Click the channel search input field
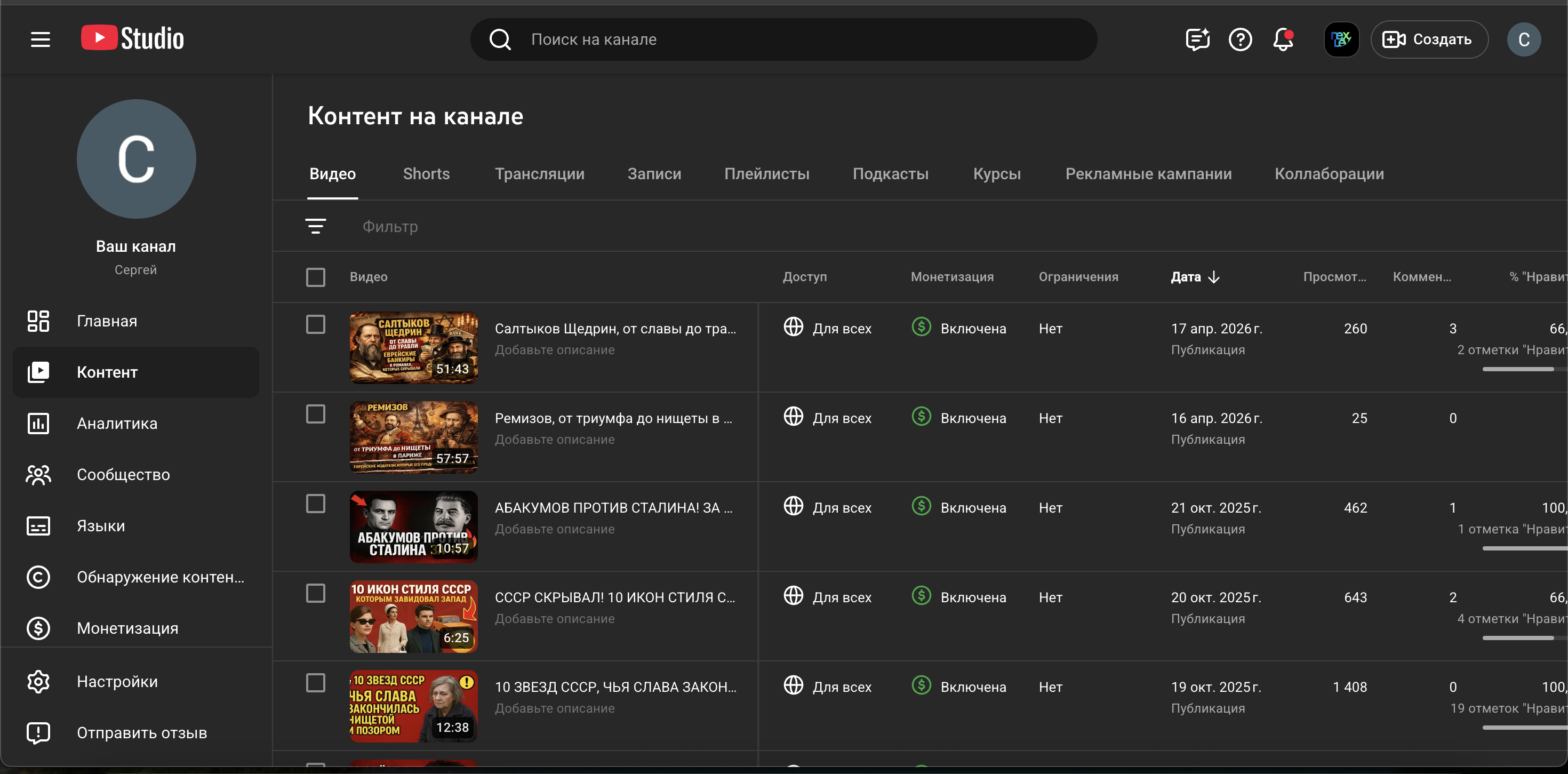The height and width of the screenshot is (774, 1568). pos(783,39)
